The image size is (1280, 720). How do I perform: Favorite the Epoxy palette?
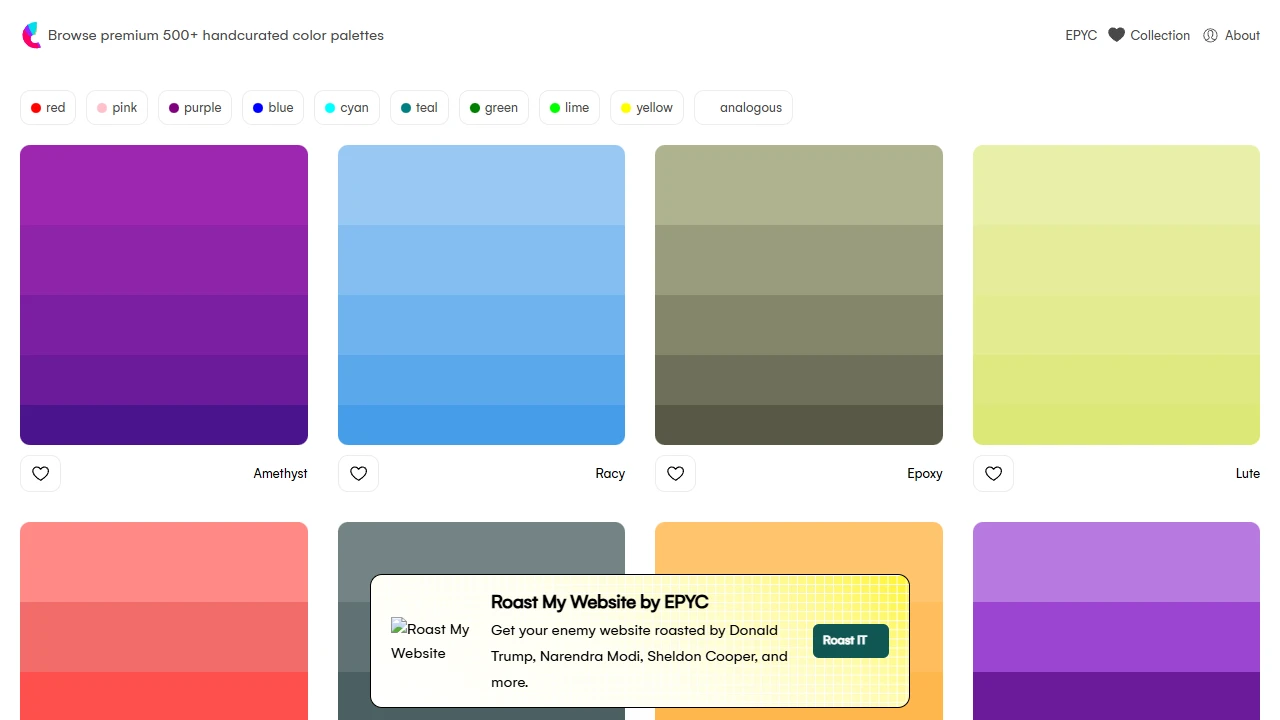pyautogui.click(x=675, y=473)
